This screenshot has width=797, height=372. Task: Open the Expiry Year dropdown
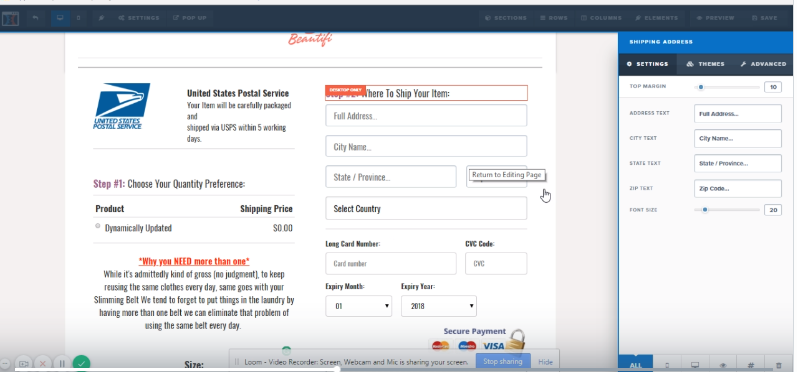tap(439, 306)
